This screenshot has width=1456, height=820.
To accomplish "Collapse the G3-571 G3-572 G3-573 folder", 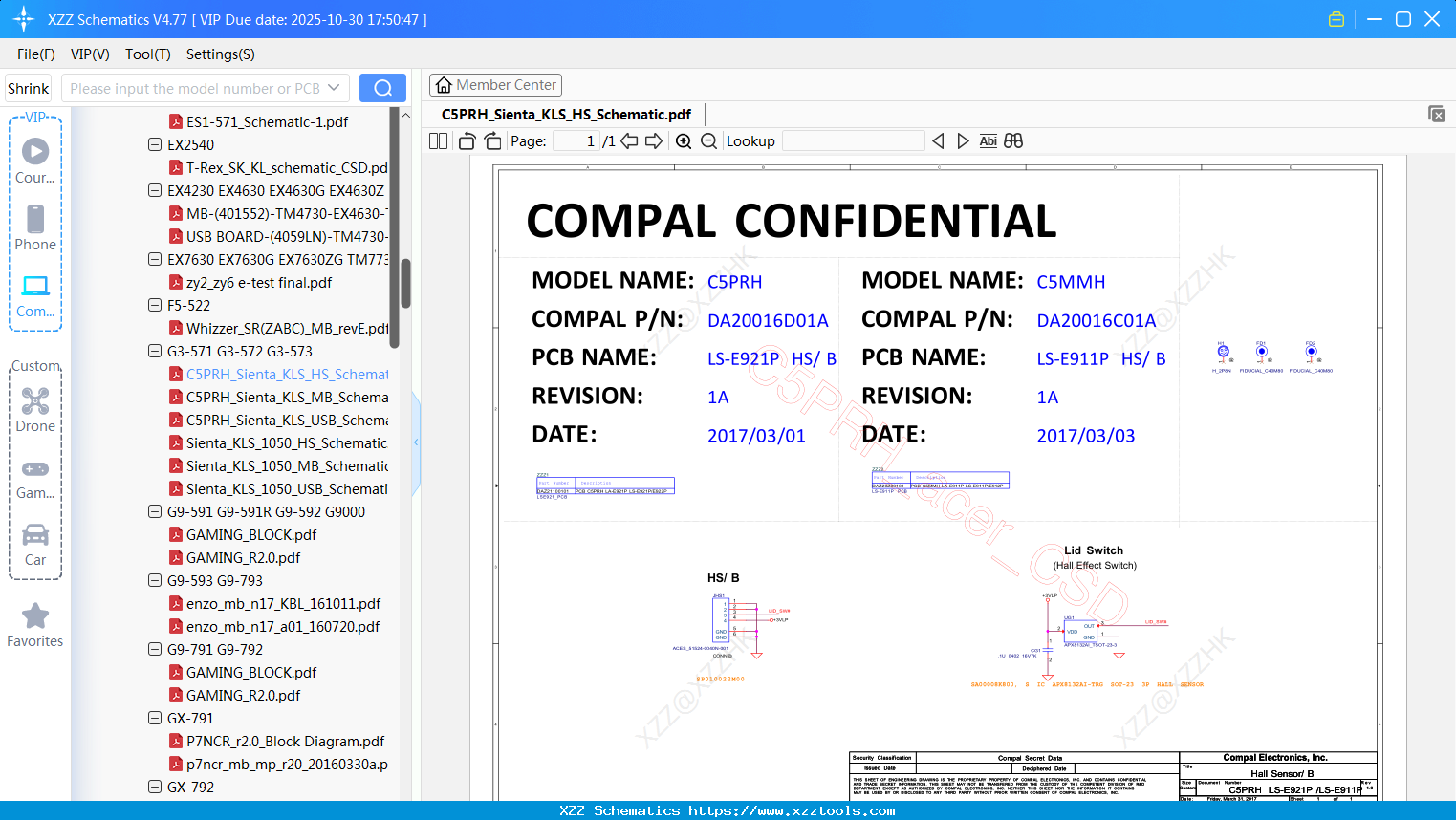I will tap(155, 351).
